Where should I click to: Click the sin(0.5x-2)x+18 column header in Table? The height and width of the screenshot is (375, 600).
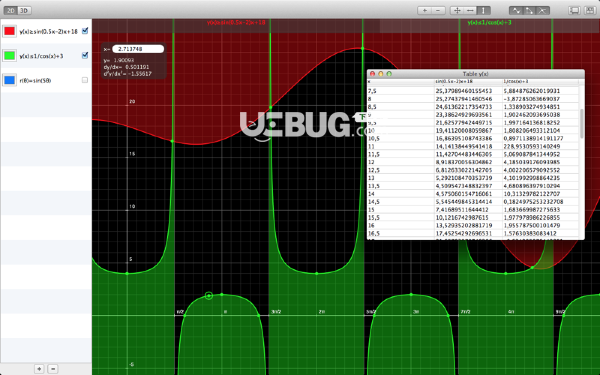[468, 82]
